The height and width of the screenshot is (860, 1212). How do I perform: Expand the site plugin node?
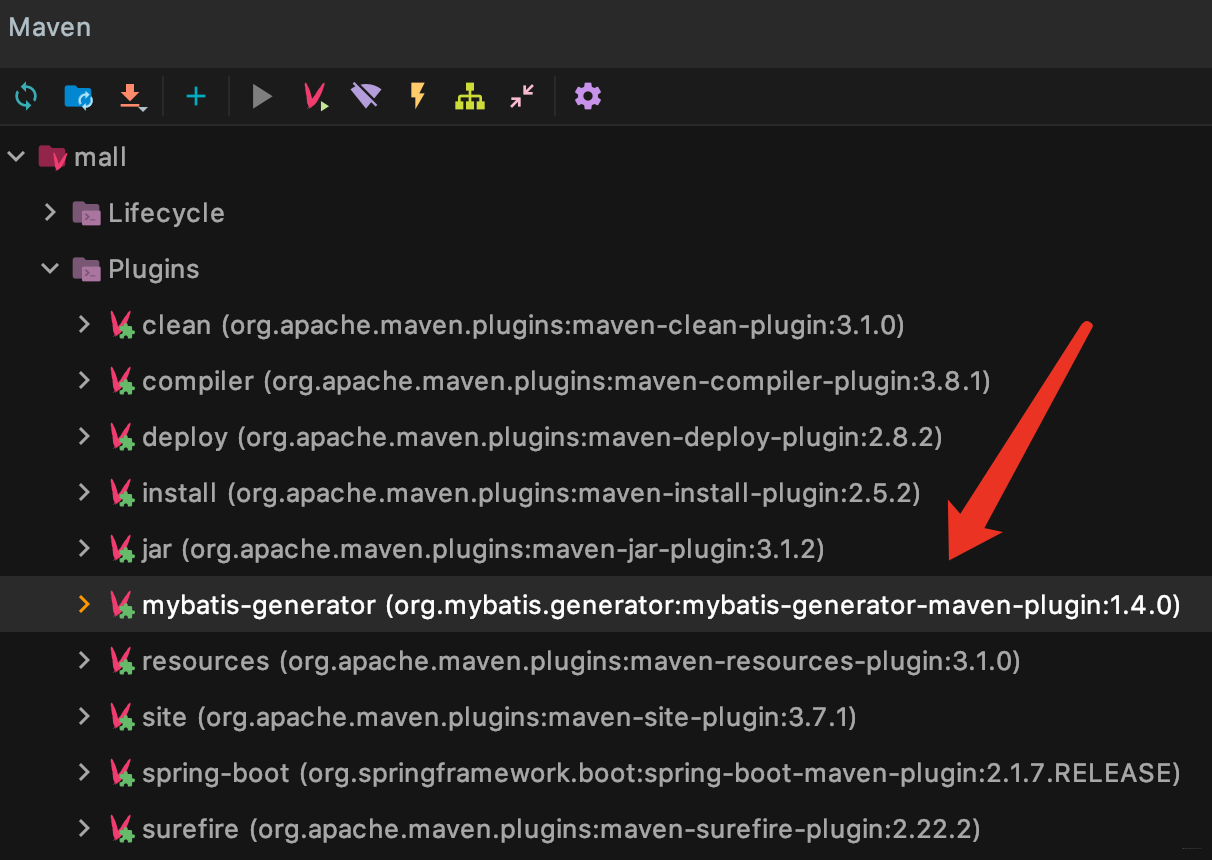[x=85, y=717]
